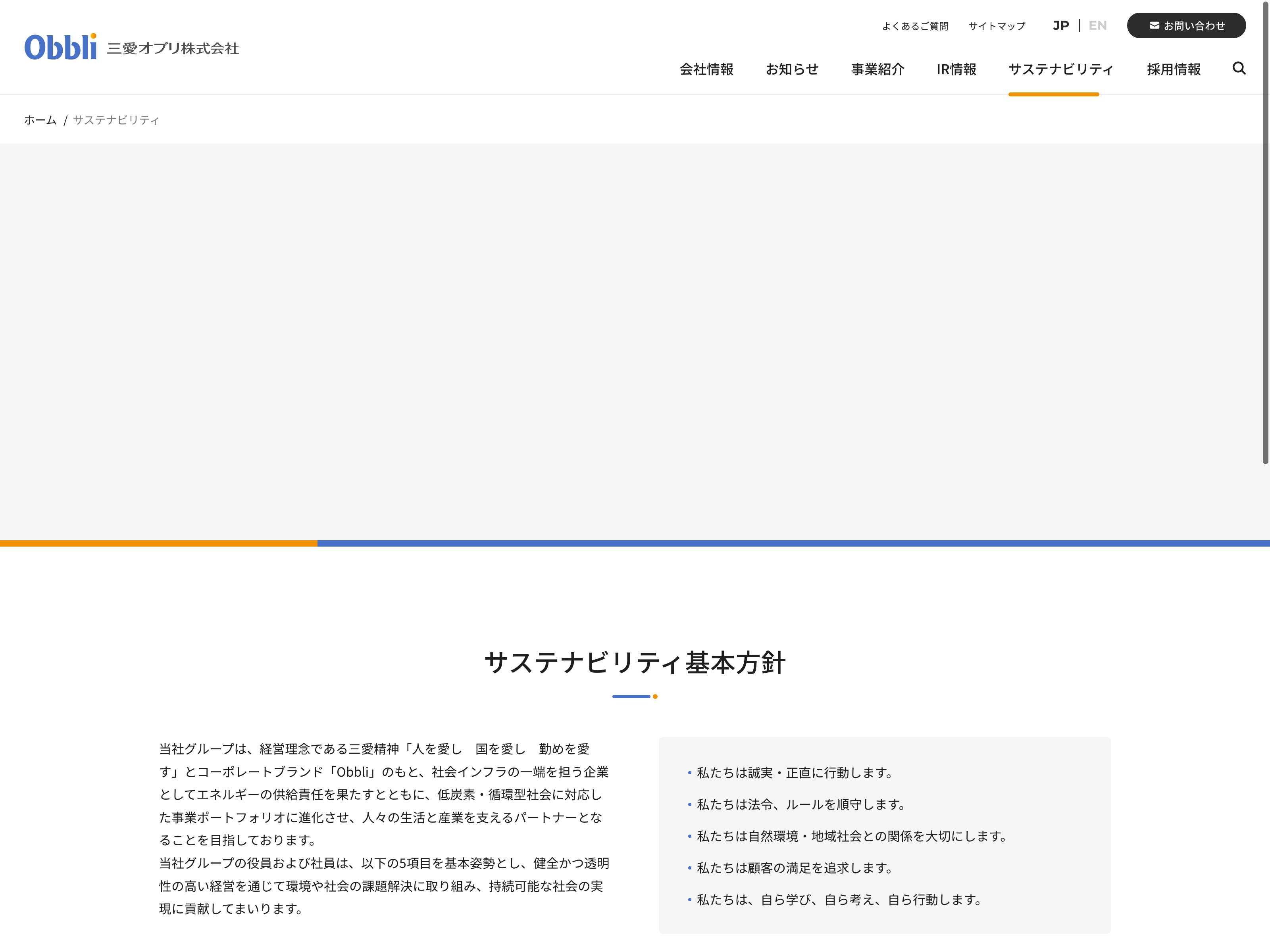
Task: Switch language to EN
Action: coord(1097,25)
